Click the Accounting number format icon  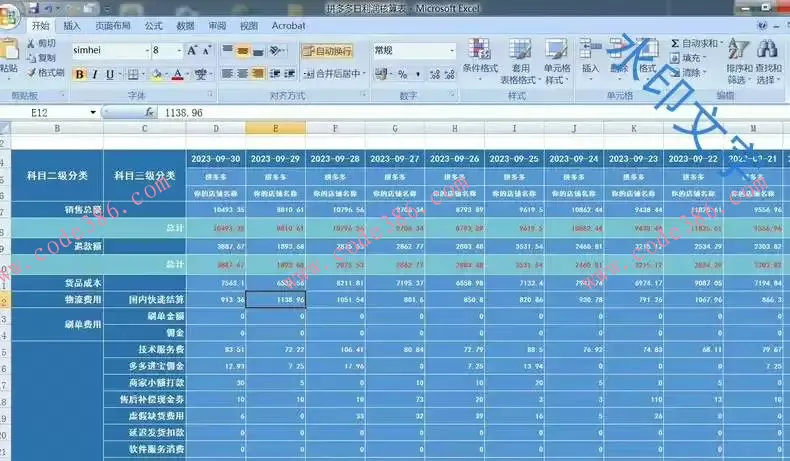382,74
